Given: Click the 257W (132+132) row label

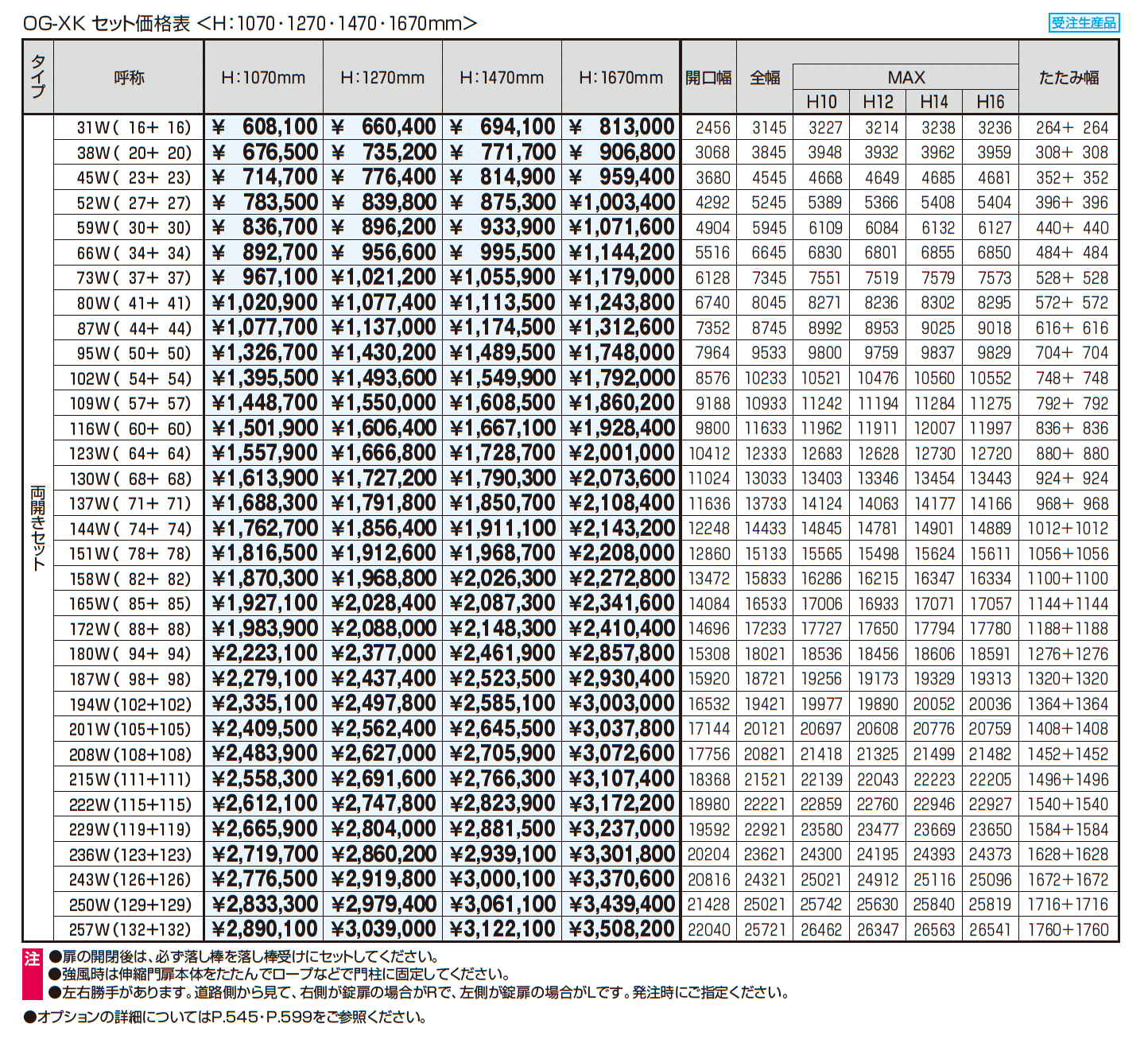Looking at the screenshot, I should pyautogui.click(x=130, y=929).
